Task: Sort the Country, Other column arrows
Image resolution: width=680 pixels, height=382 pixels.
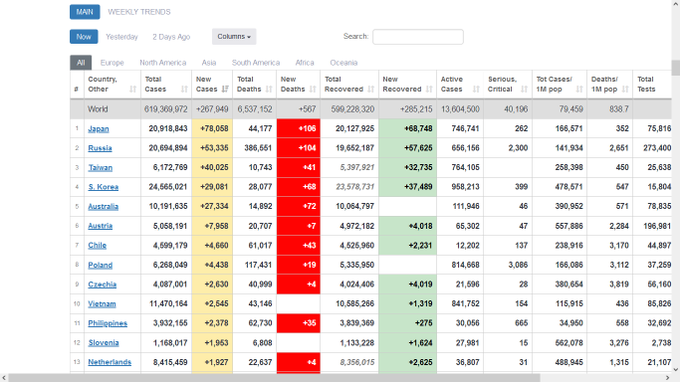Action: click(x=133, y=89)
